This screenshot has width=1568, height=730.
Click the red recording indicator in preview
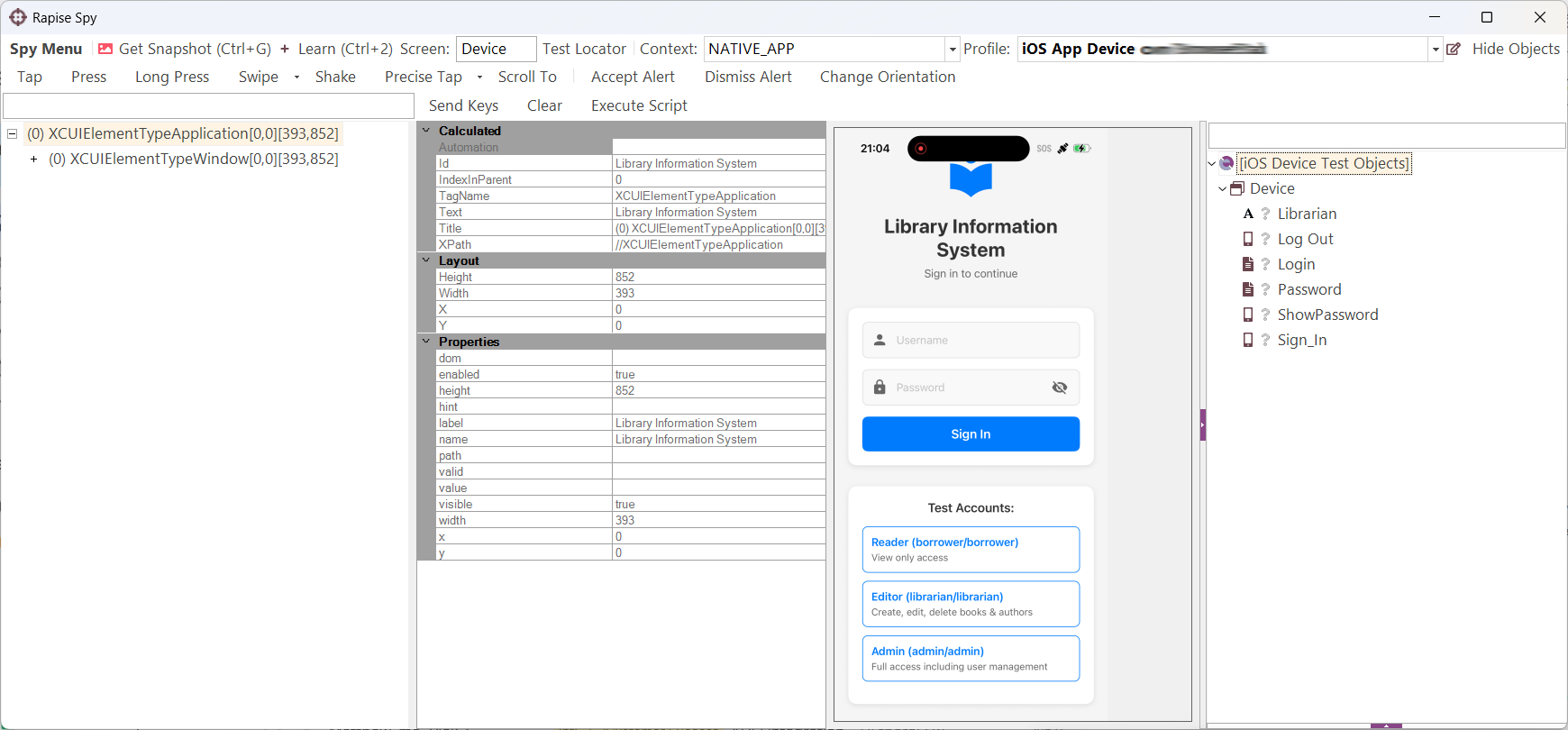tap(920, 149)
